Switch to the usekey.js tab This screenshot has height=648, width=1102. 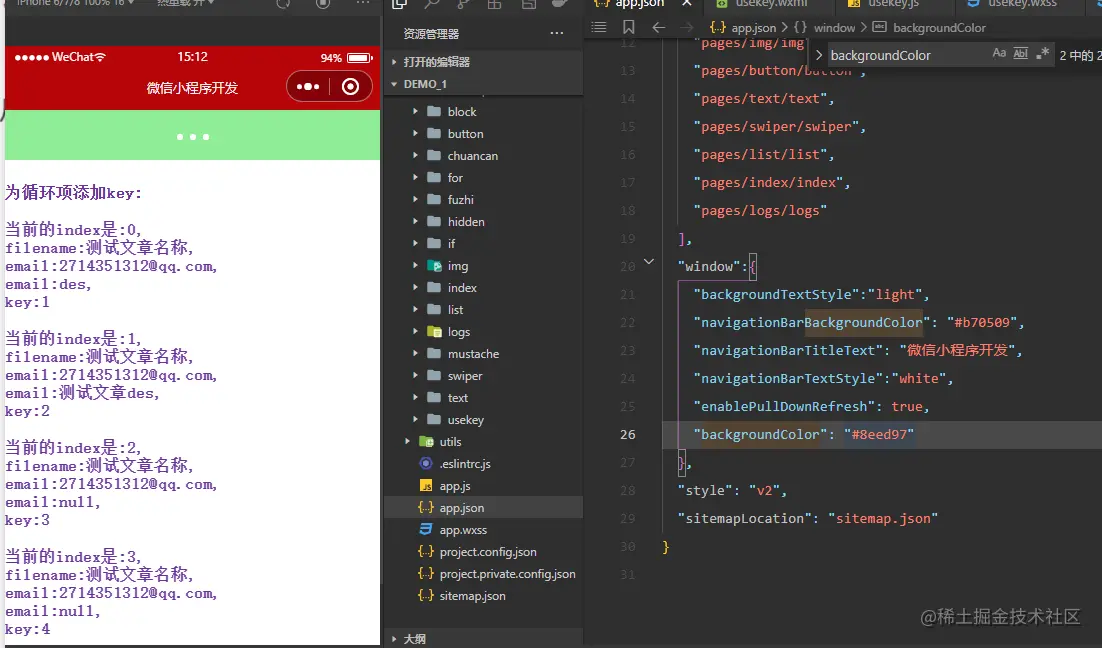tap(893, 4)
